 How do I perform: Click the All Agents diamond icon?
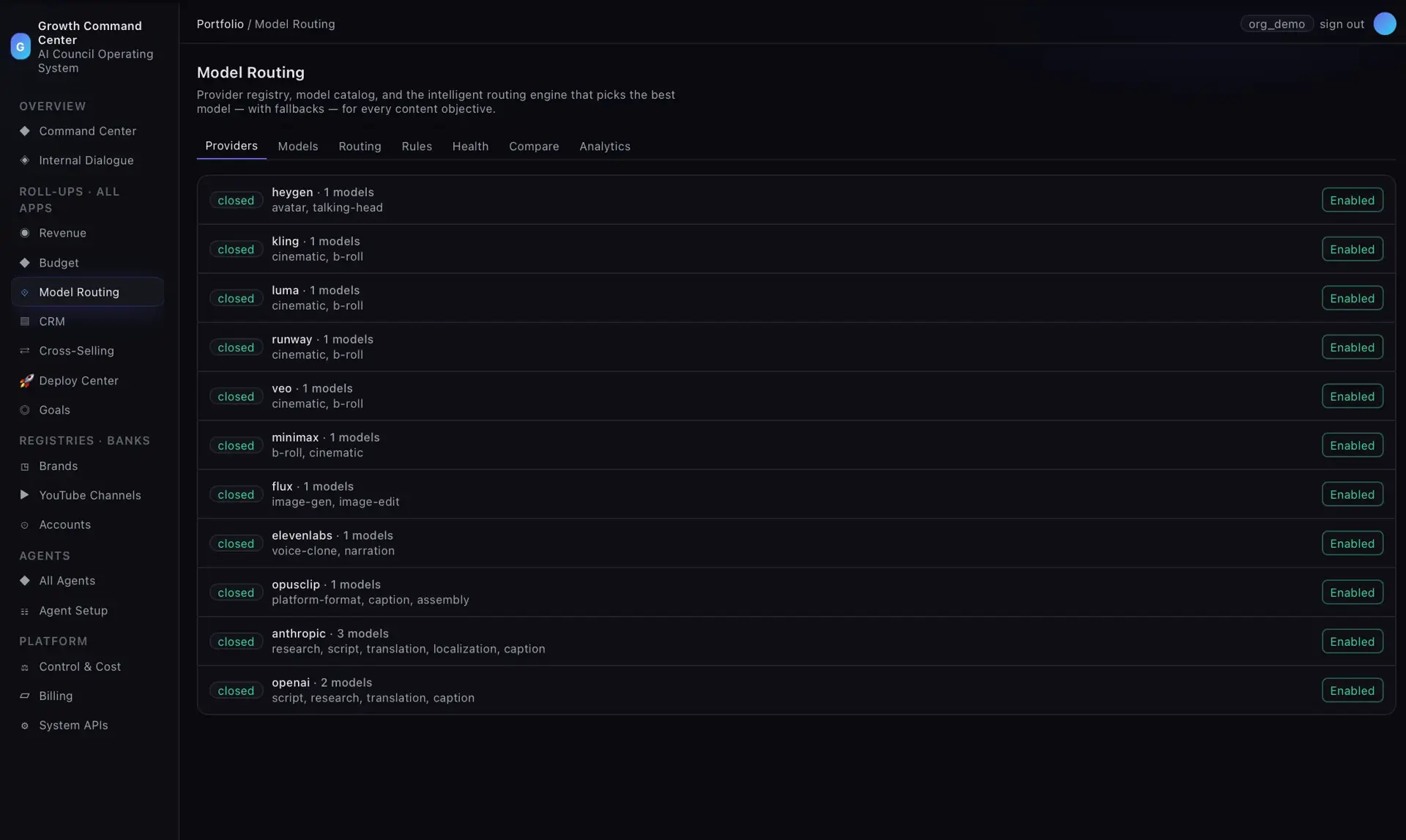point(25,581)
